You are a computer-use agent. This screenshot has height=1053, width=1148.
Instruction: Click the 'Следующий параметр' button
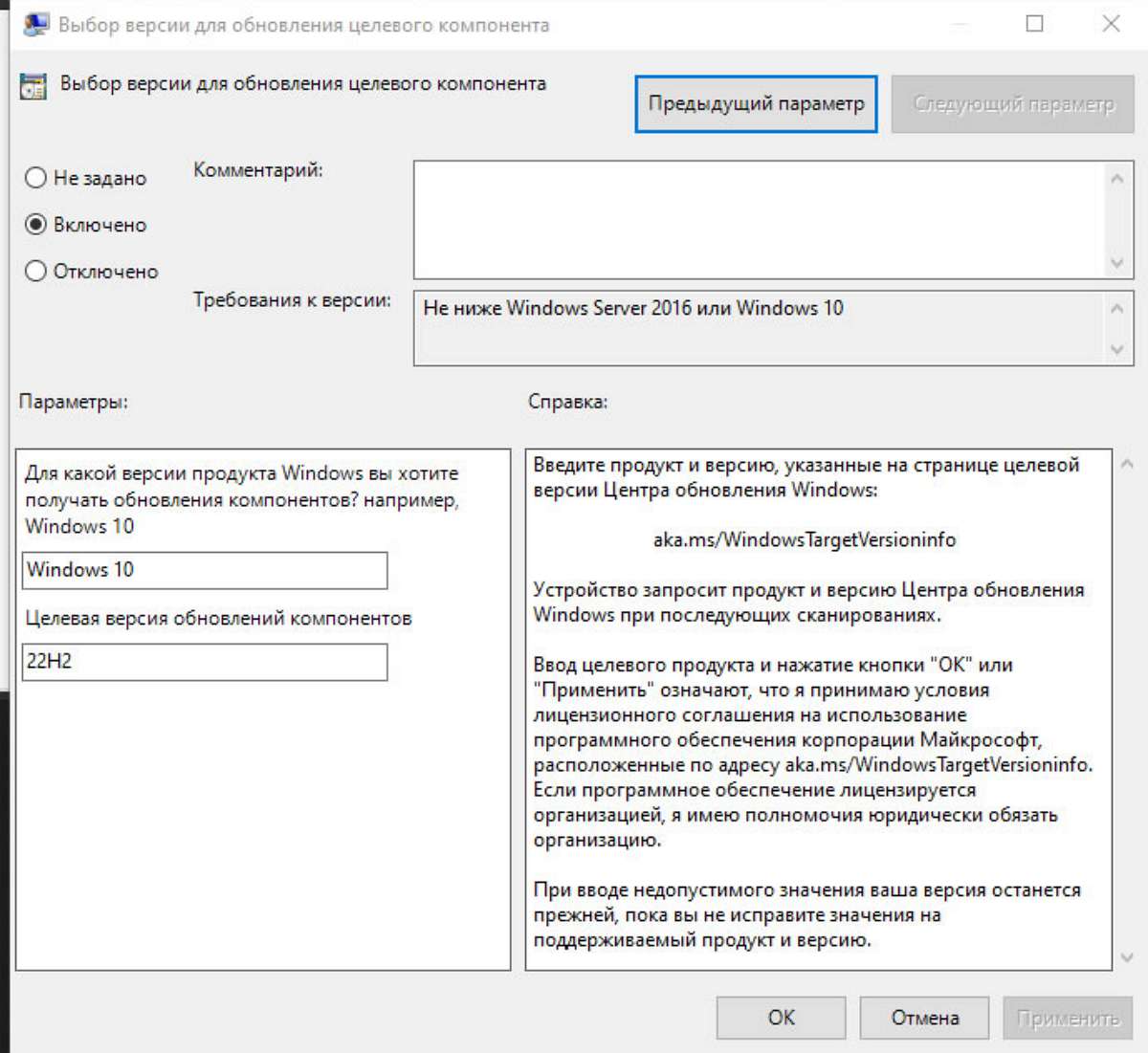pos(1013,104)
